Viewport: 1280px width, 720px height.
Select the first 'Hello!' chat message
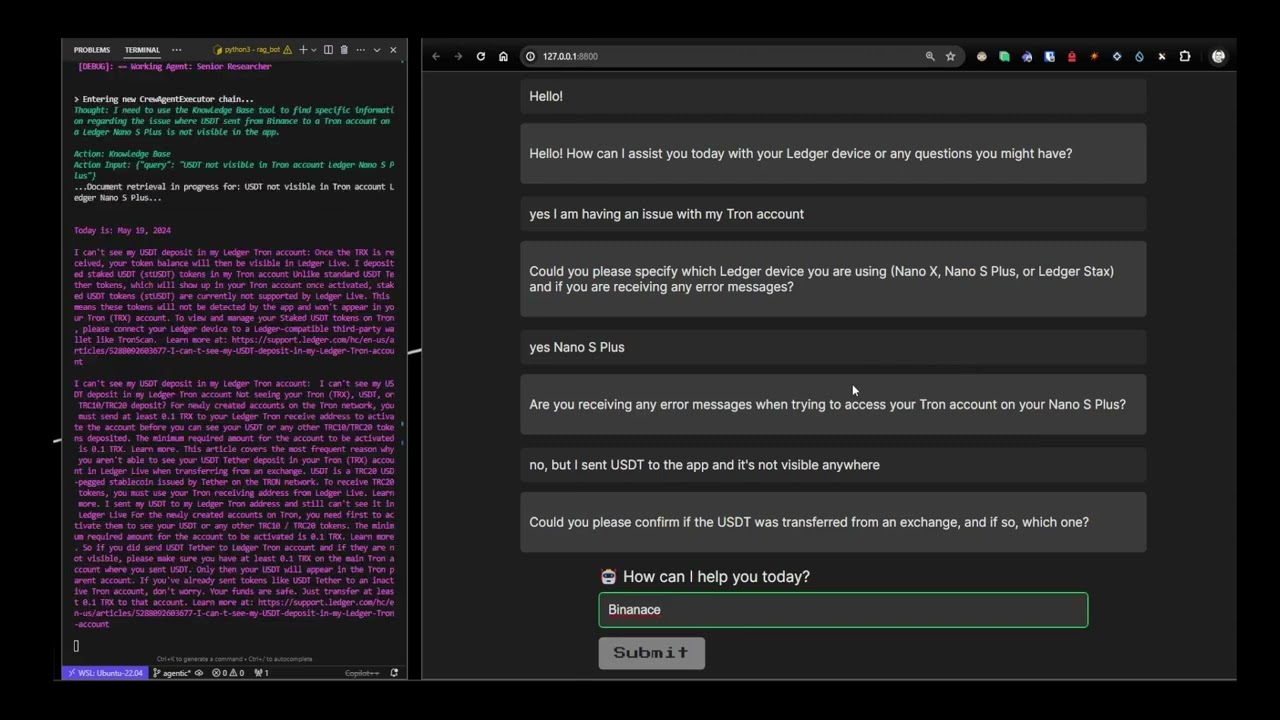point(833,96)
